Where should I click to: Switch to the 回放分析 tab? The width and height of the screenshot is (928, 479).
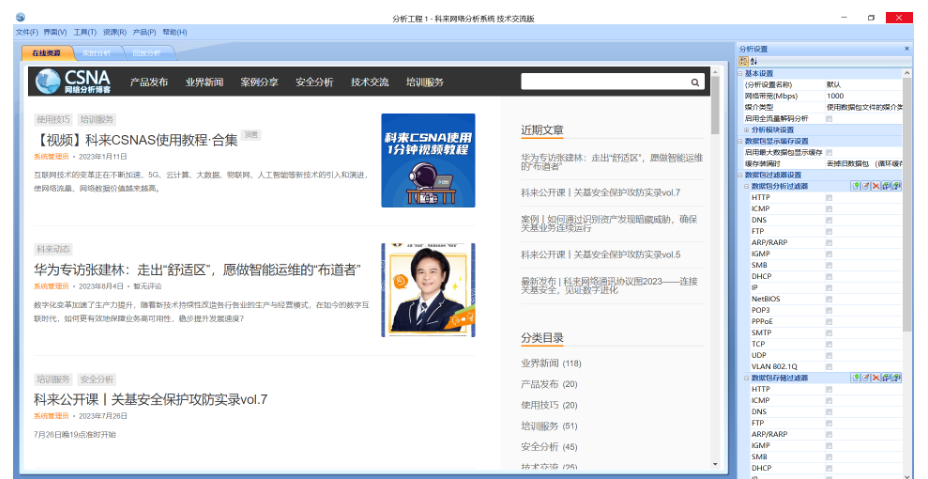pos(147,53)
